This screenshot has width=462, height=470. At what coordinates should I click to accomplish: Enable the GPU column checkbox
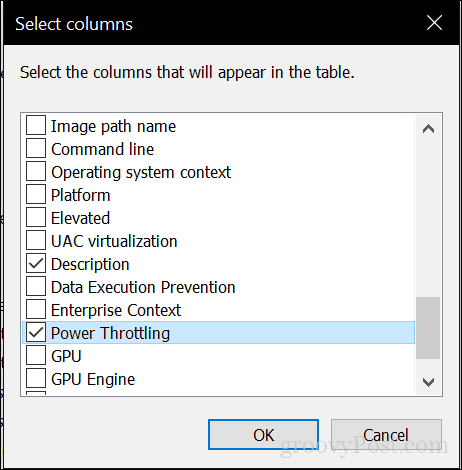click(x=36, y=355)
